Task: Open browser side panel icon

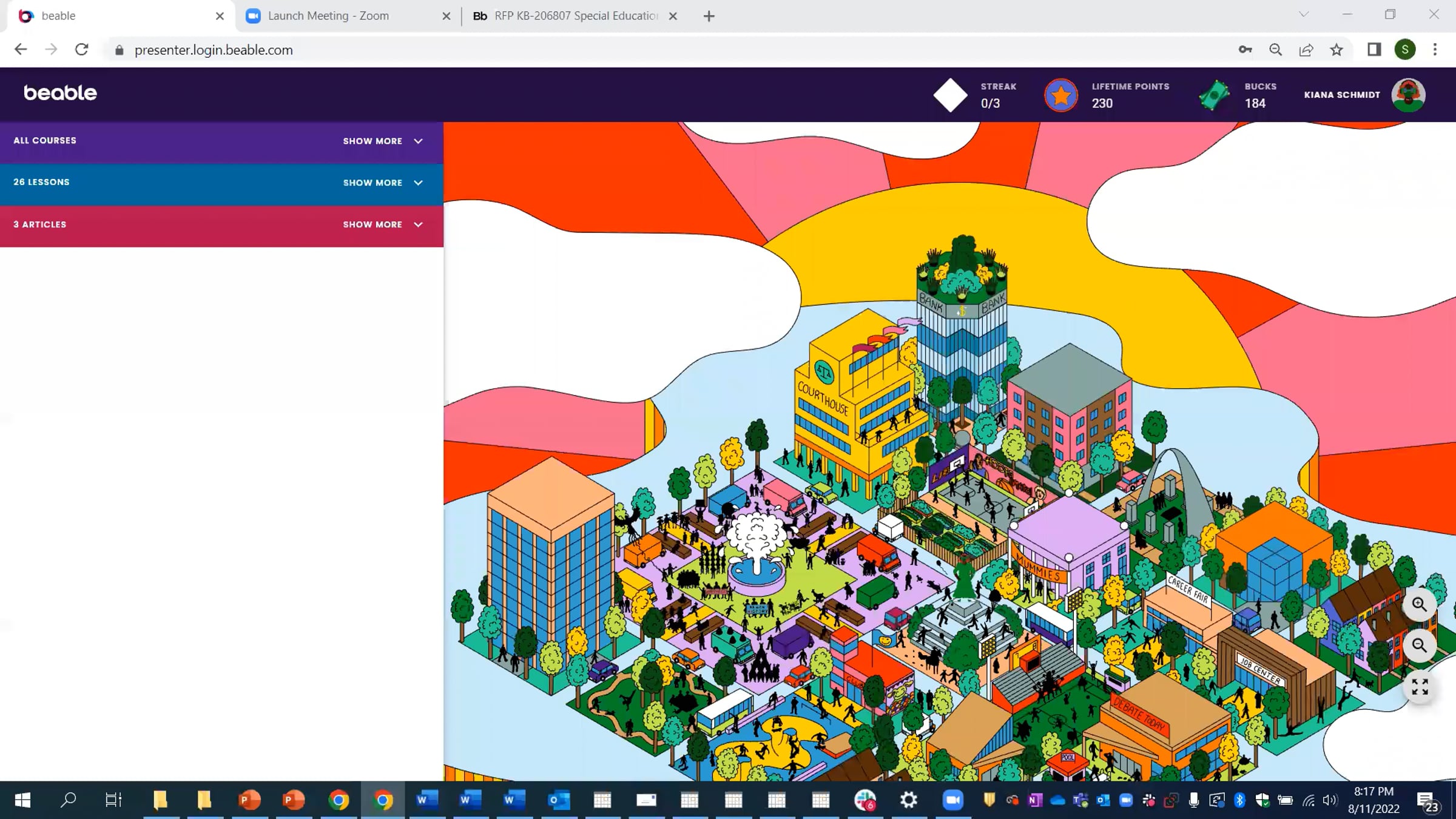Action: click(1374, 50)
